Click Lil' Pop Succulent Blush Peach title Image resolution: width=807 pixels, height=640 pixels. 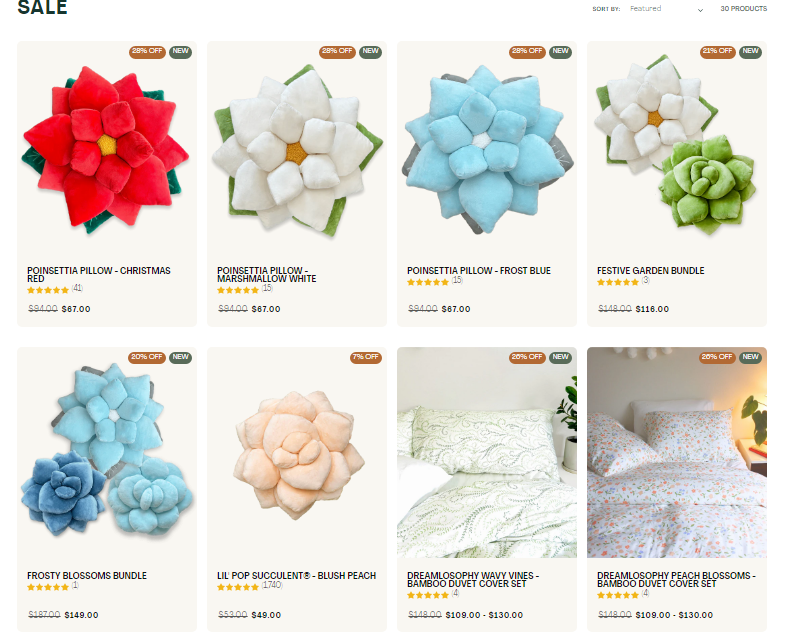click(296, 576)
